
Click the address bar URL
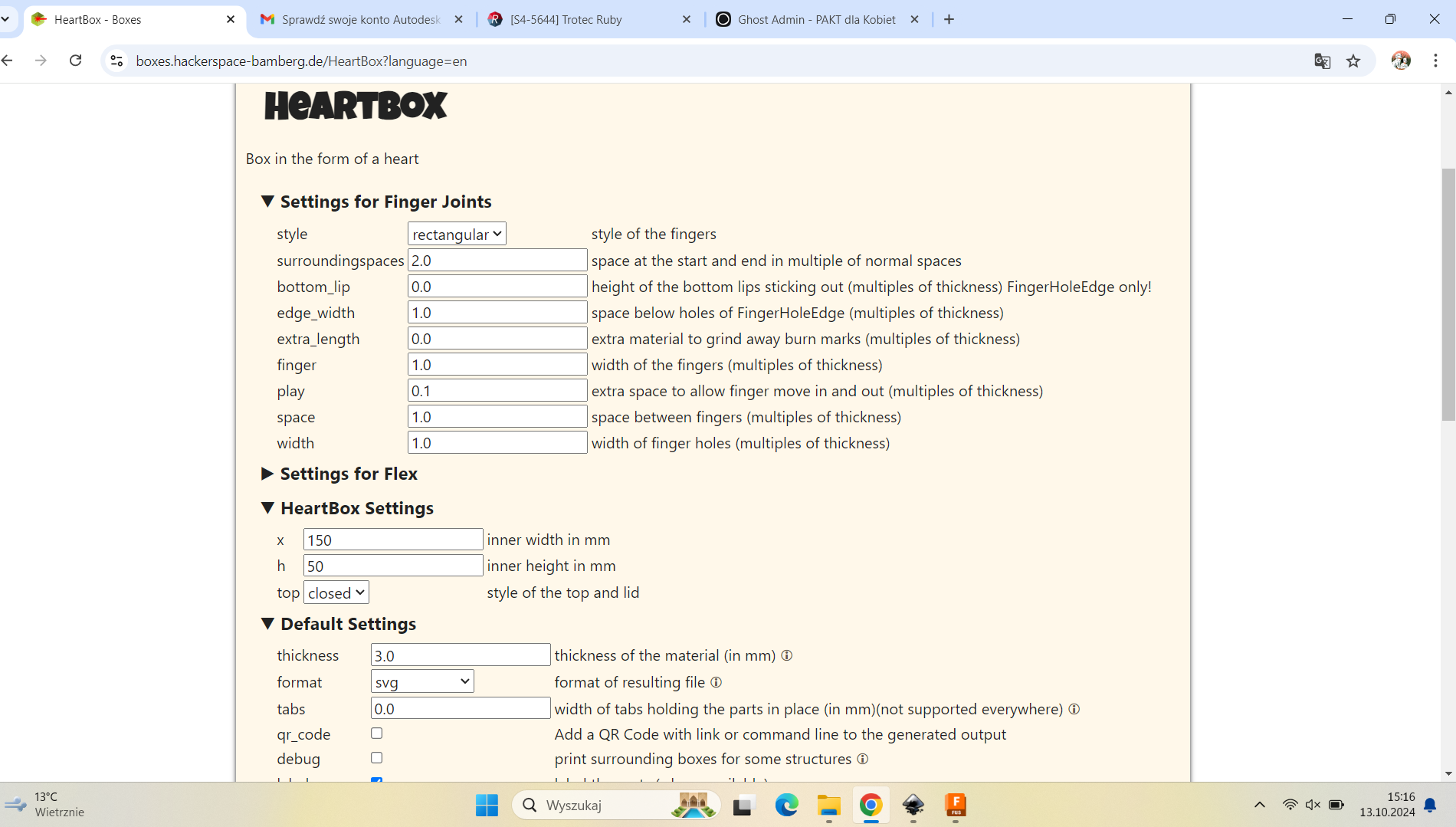coord(301,61)
